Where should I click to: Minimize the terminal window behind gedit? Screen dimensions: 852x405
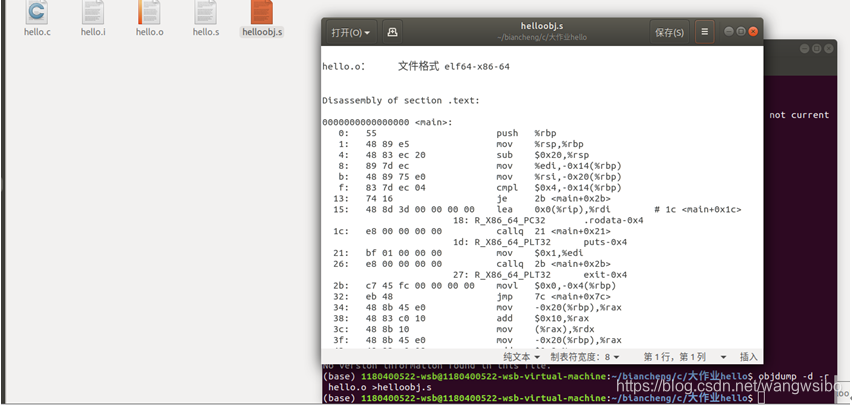805,49
